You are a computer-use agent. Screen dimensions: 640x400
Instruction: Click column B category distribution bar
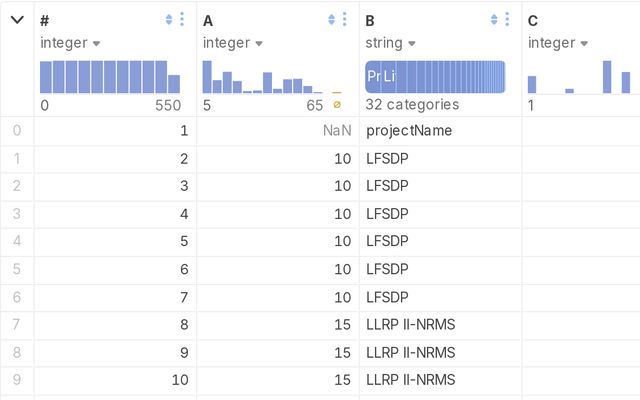click(435, 77)
